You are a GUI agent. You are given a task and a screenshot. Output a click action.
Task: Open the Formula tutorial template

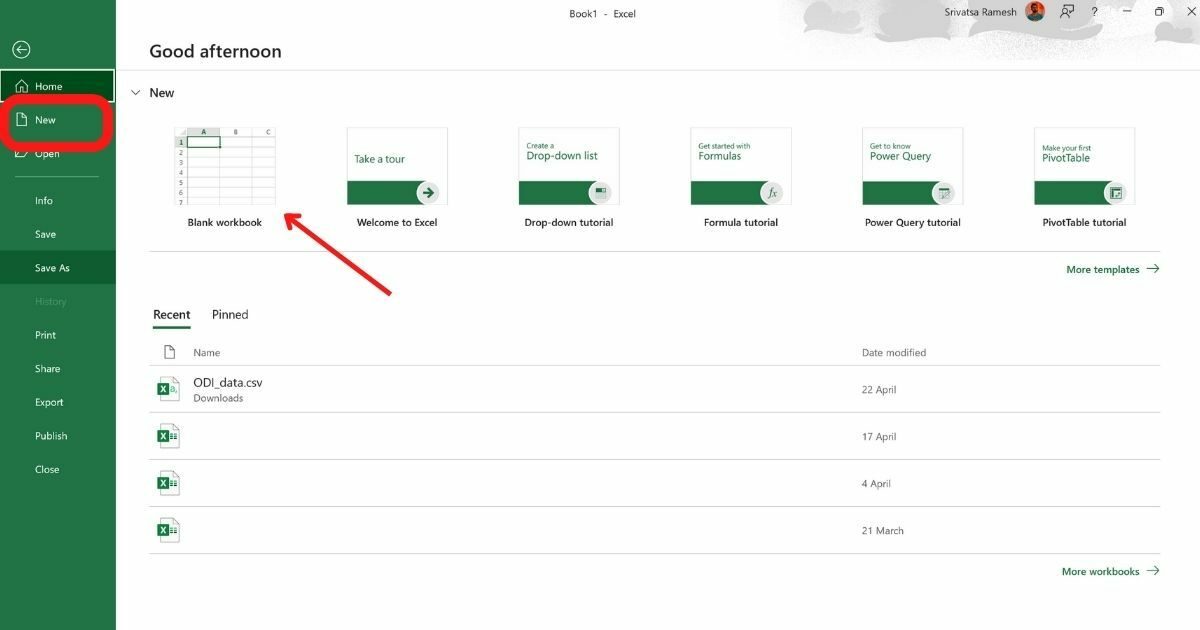click(740, 166)
